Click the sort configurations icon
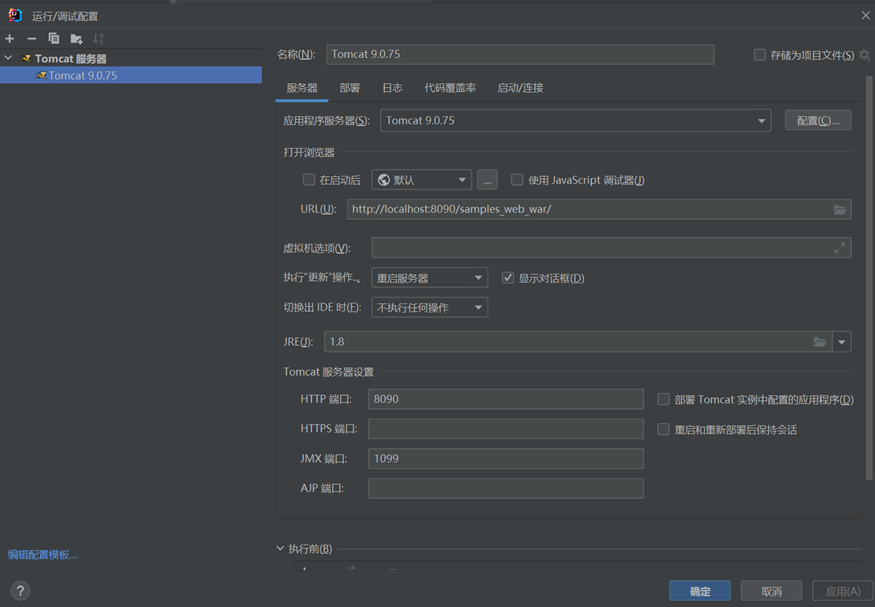Image resolution: width=875 pixels, height=607 pixels. point(98,38)
